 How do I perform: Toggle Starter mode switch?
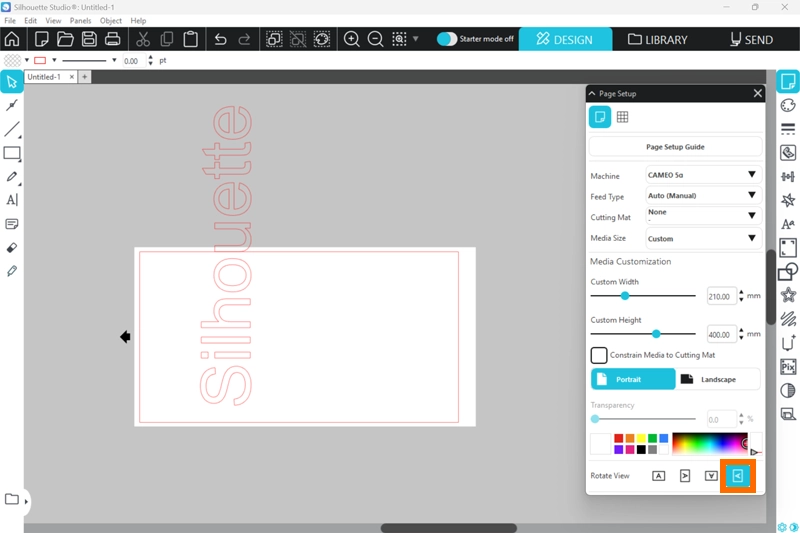tap(447, 39)
